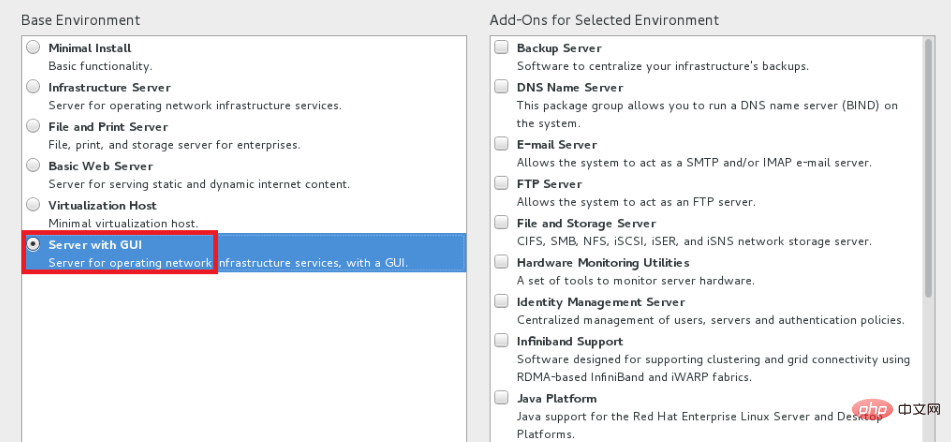Screen dimensions: 951x442
Task: Select Server with GUI radio button
Action: 34,244
